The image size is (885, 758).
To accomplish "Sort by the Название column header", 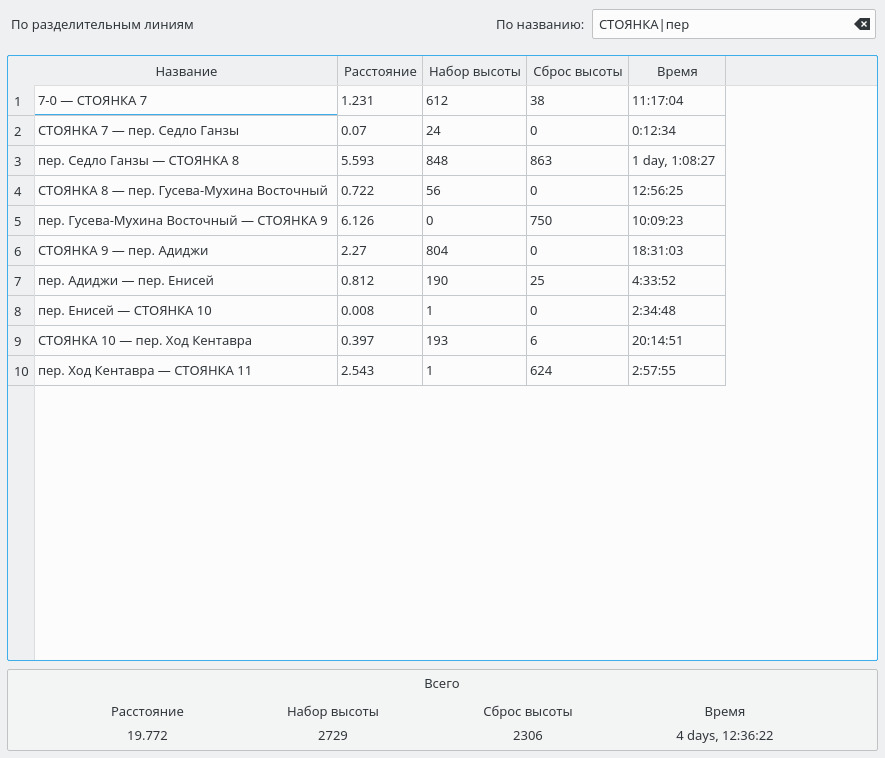I will click(x=186, y=71).
